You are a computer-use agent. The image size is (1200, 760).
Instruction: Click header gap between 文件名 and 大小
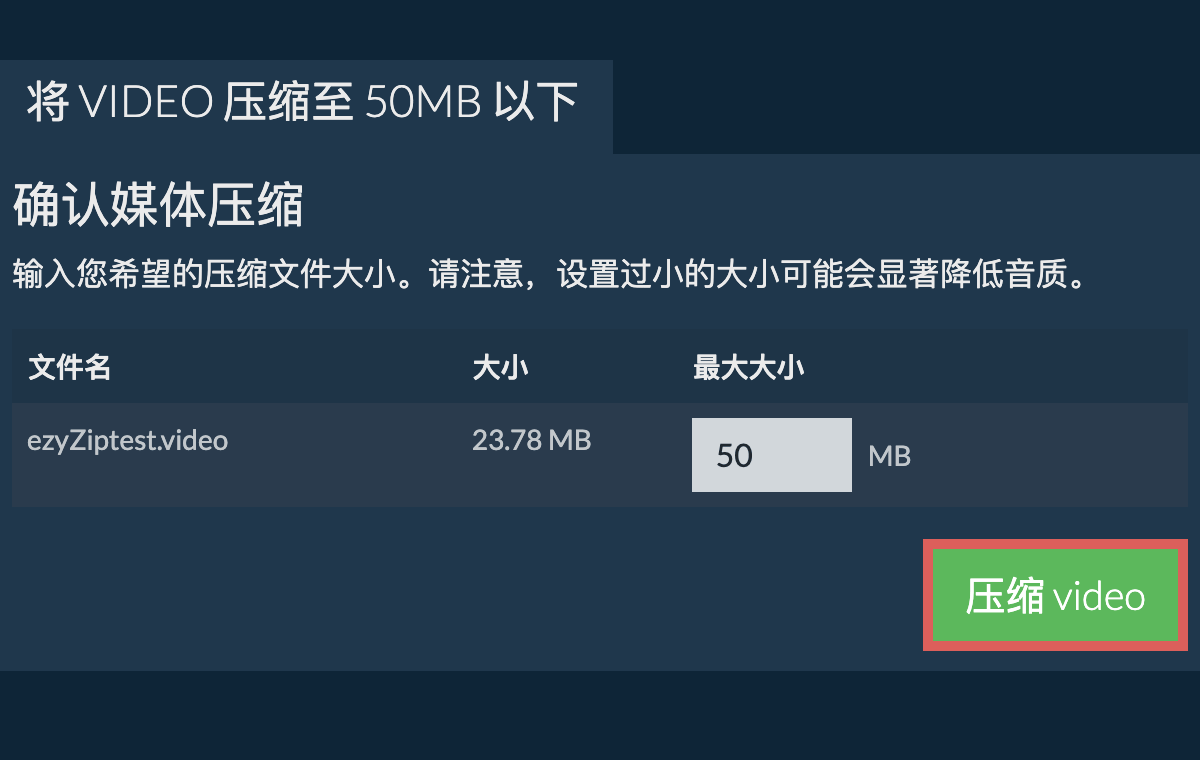290,368
